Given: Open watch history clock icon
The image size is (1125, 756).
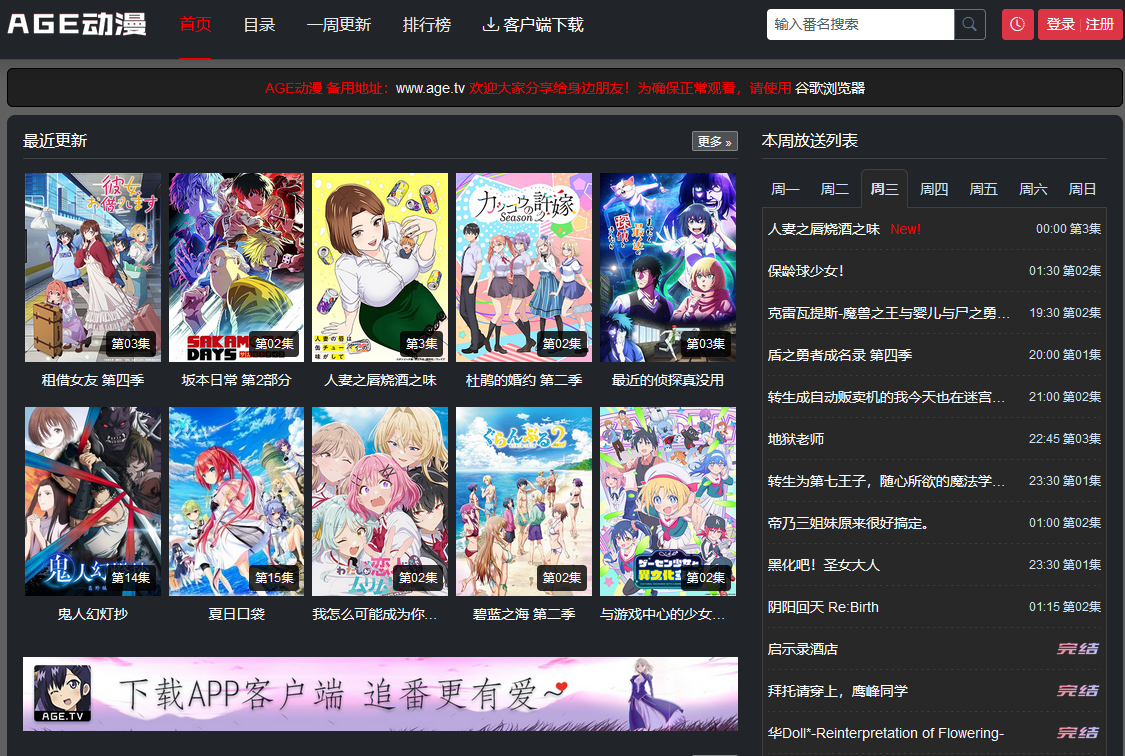Looking at the screenshot, I should pos(1017,24).
